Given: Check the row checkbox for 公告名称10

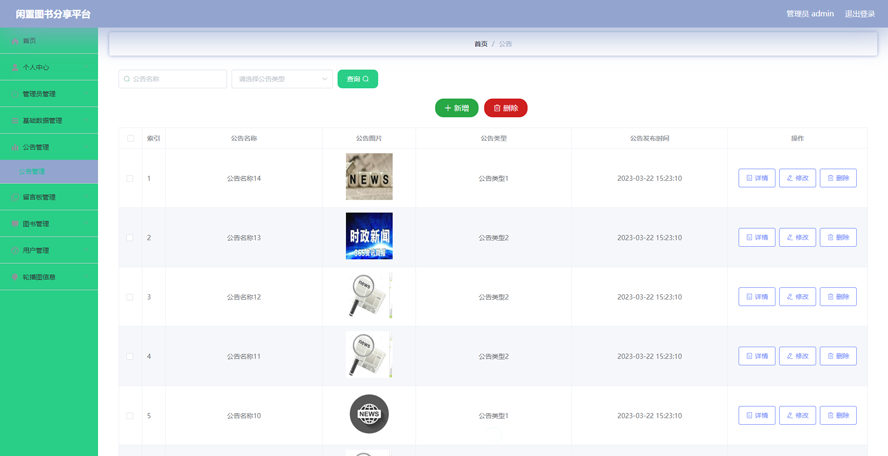Looking at the screenshot, I should (130, 416).
